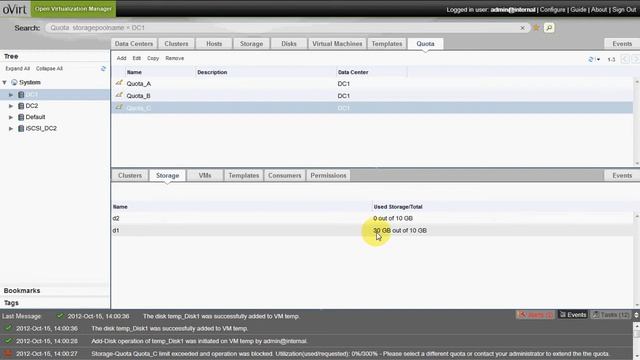Click the red error icon on Storage-Quota message
This screenshot has width=640, height=360.
click(8, 353)
